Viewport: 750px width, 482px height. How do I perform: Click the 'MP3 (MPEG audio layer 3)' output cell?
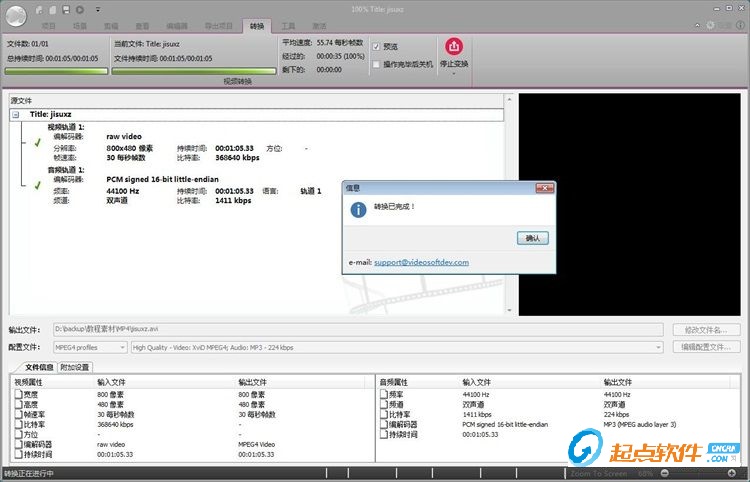[640, 425]
